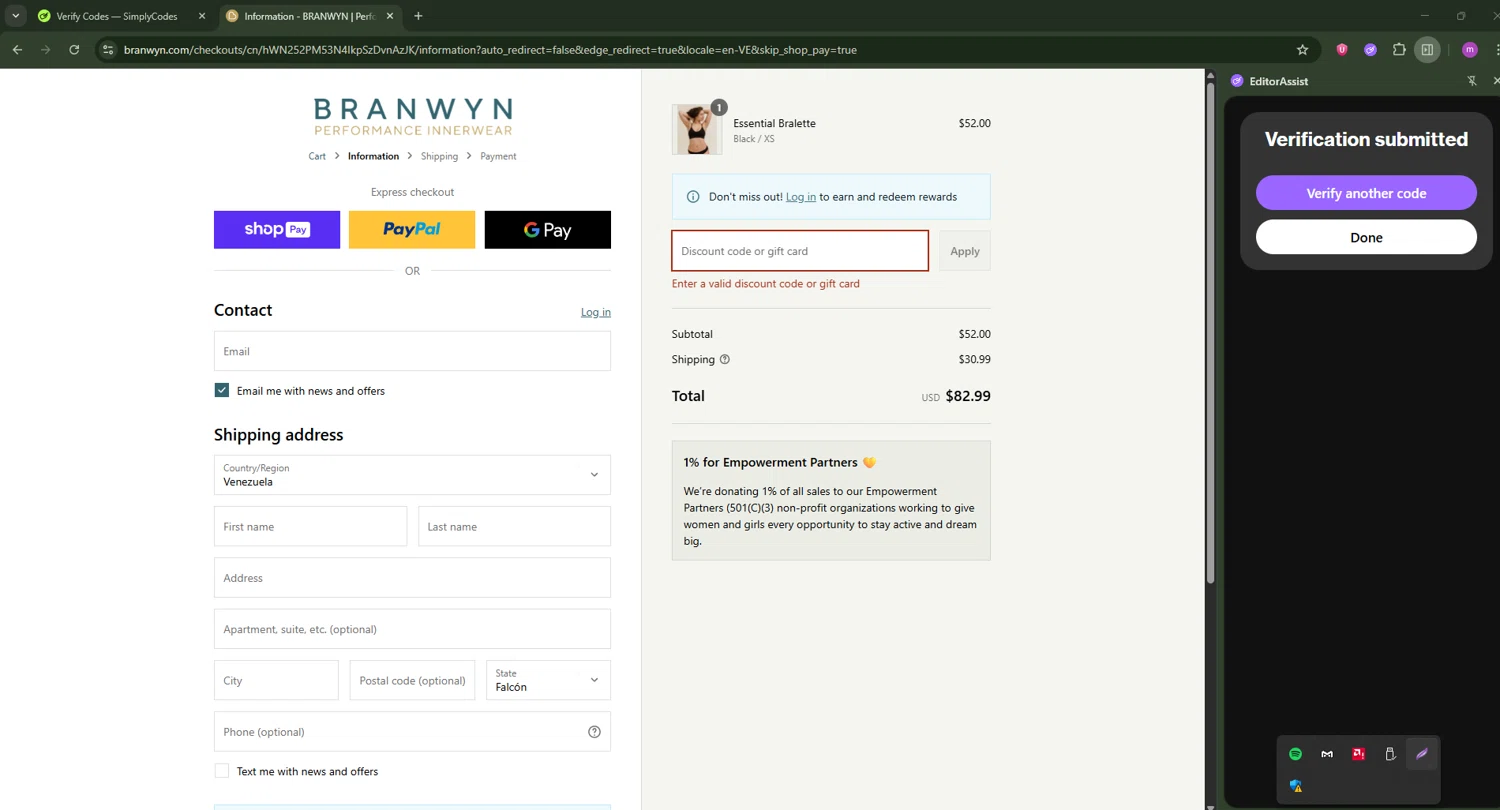Uncheck Email me with news and offers
The height and width of the screenshot is (810, 1500).
(222, 390)
